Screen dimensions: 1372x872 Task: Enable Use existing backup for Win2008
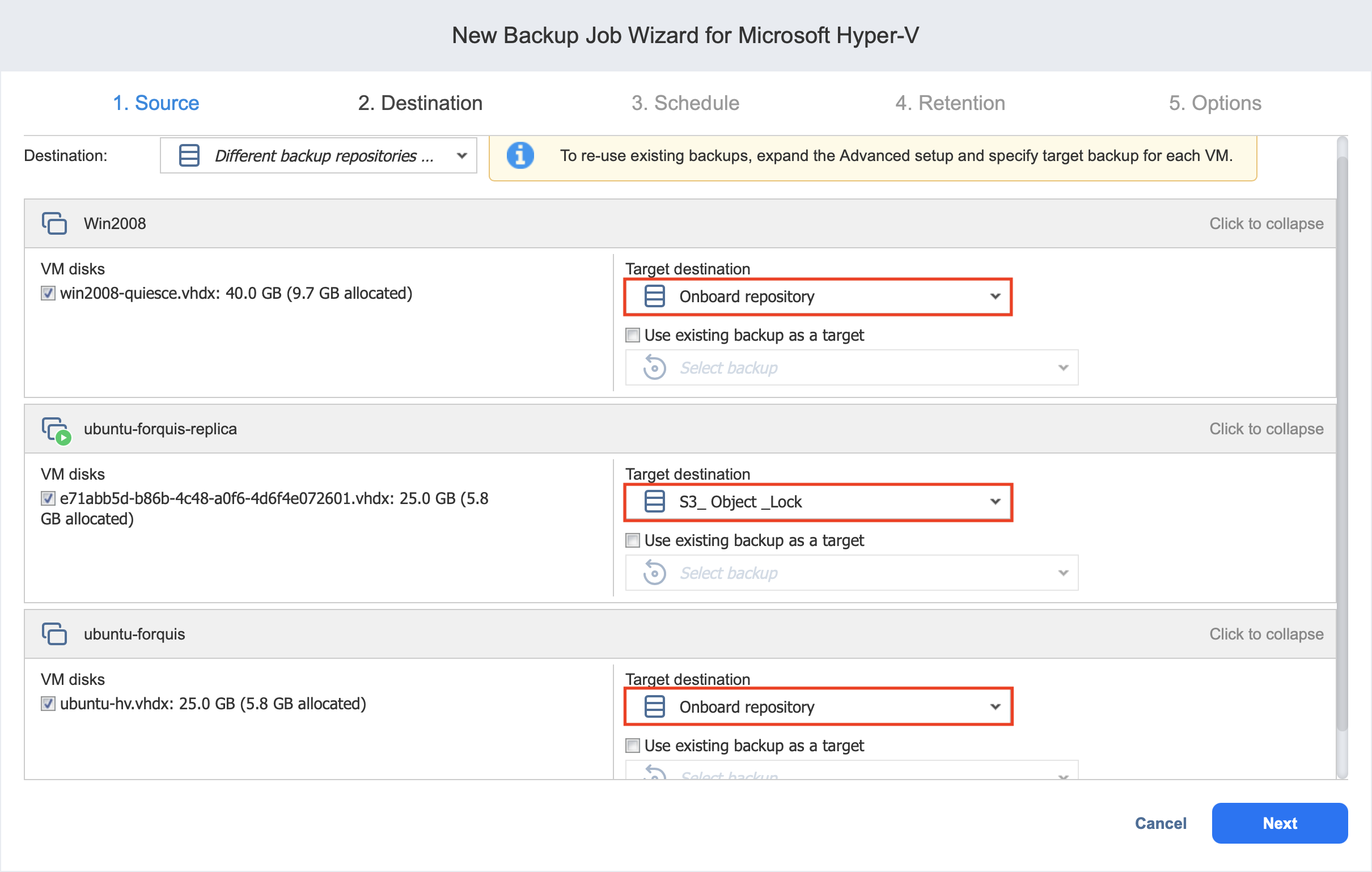pyautogui.click(x=633, y=335)
